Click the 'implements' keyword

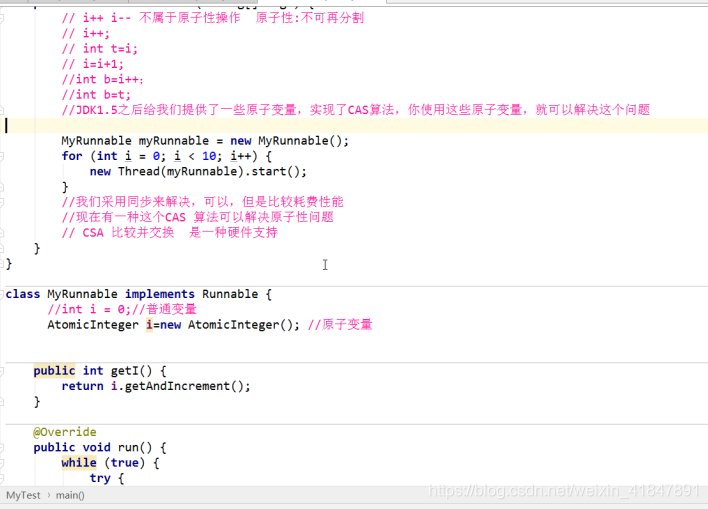pos(160,294)
